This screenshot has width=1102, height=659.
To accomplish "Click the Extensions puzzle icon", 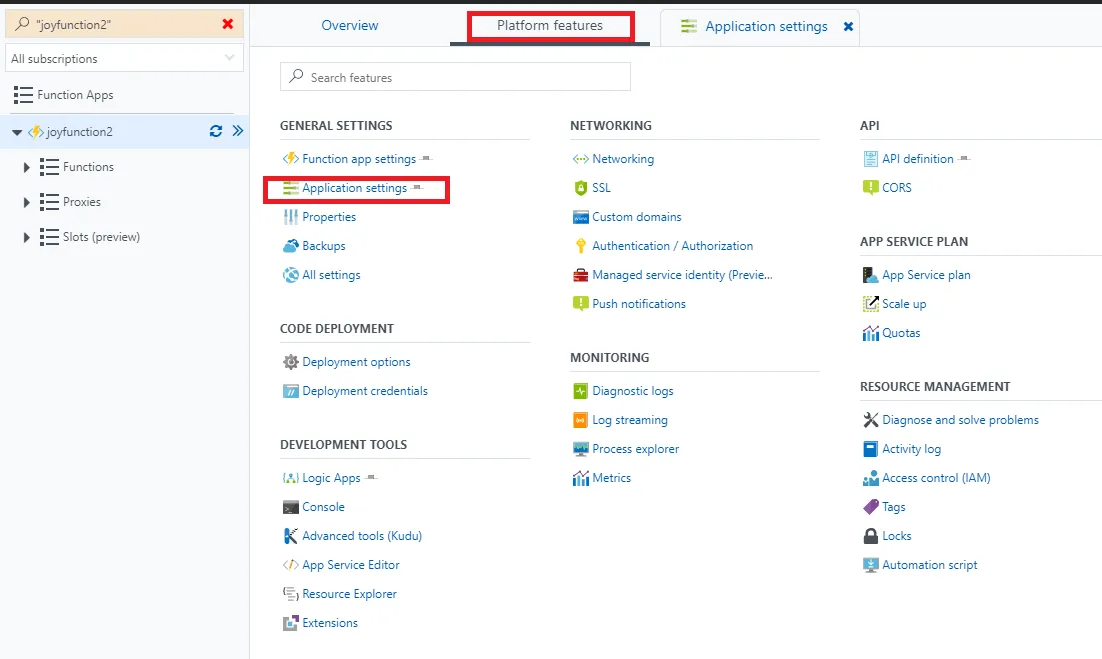I will (x=290, y=623).
